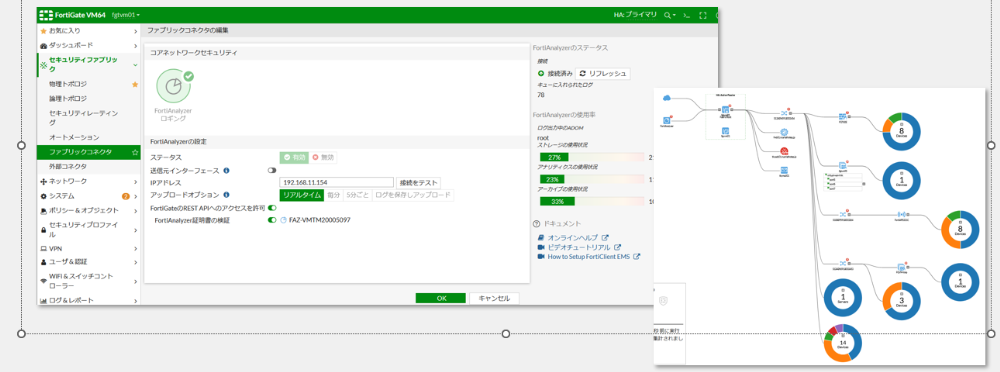The width and height of the screenshot is (1000, 372).
Task: Click the fullscreen icon in header
Action: 703,15
